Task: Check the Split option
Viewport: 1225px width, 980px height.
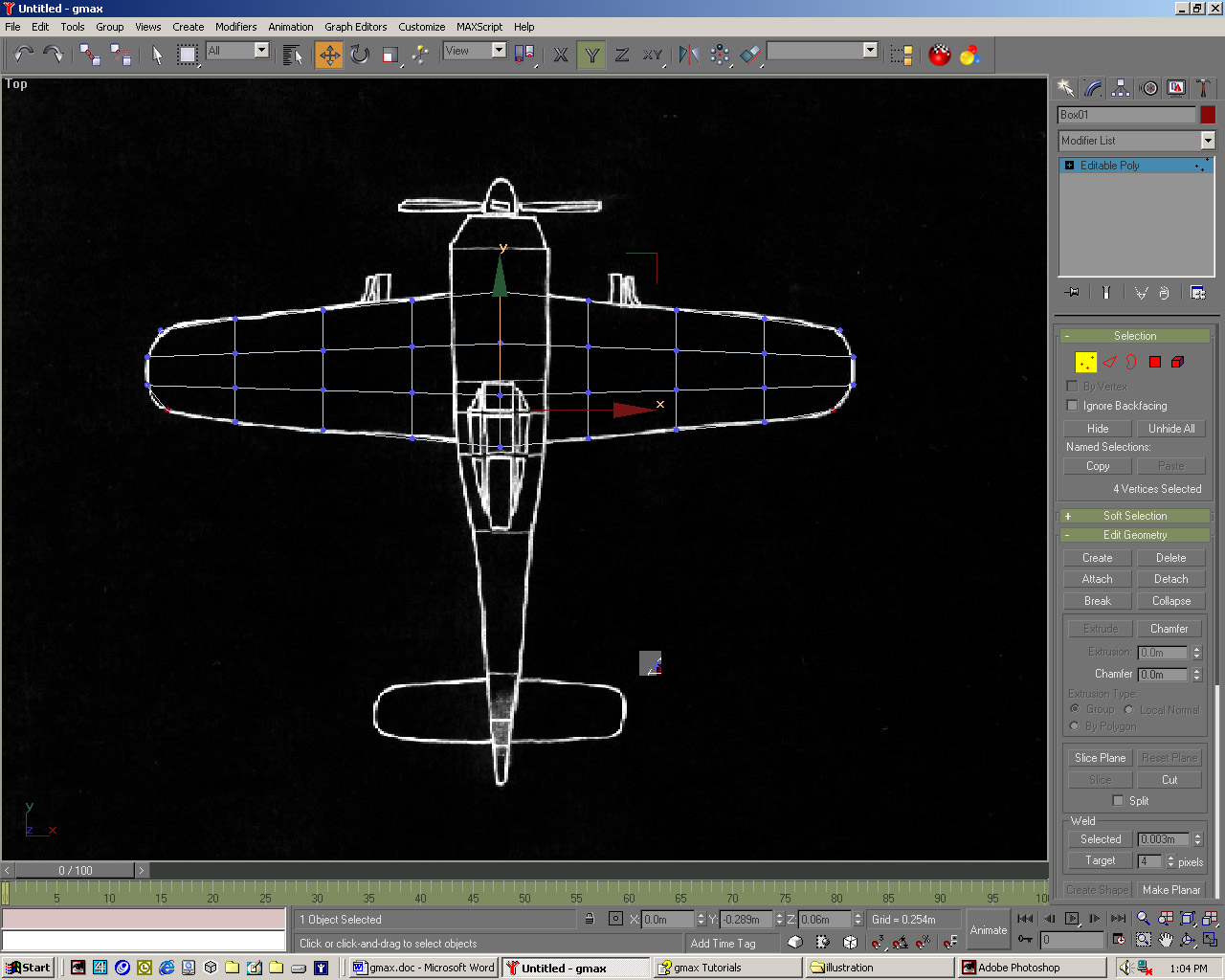Action: [1118, 801]
